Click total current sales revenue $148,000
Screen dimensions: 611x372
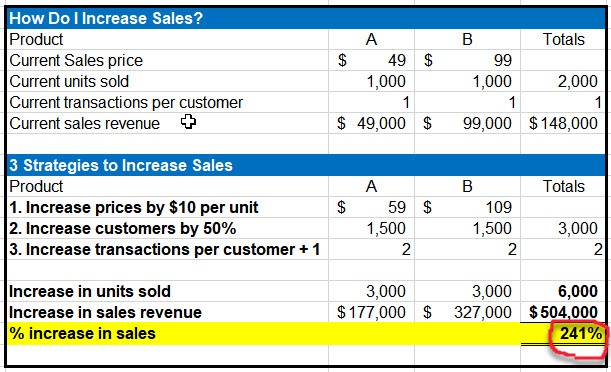[x=563, y=123]
